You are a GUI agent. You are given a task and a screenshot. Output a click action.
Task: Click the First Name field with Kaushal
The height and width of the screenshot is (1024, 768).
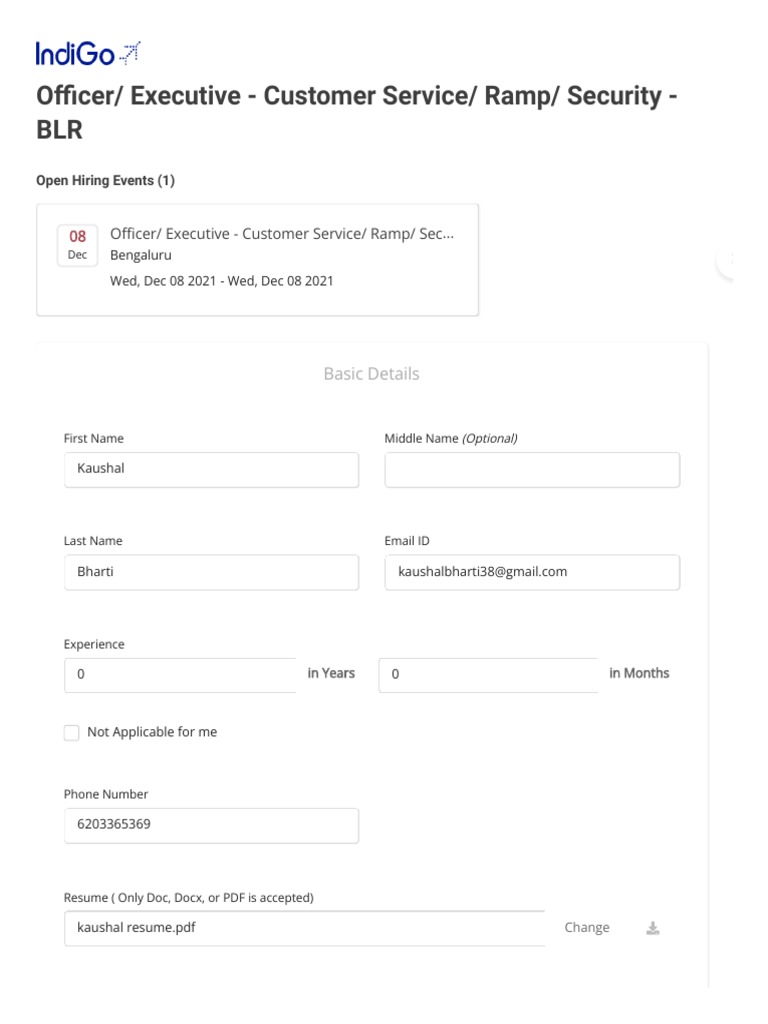point(212,470)
